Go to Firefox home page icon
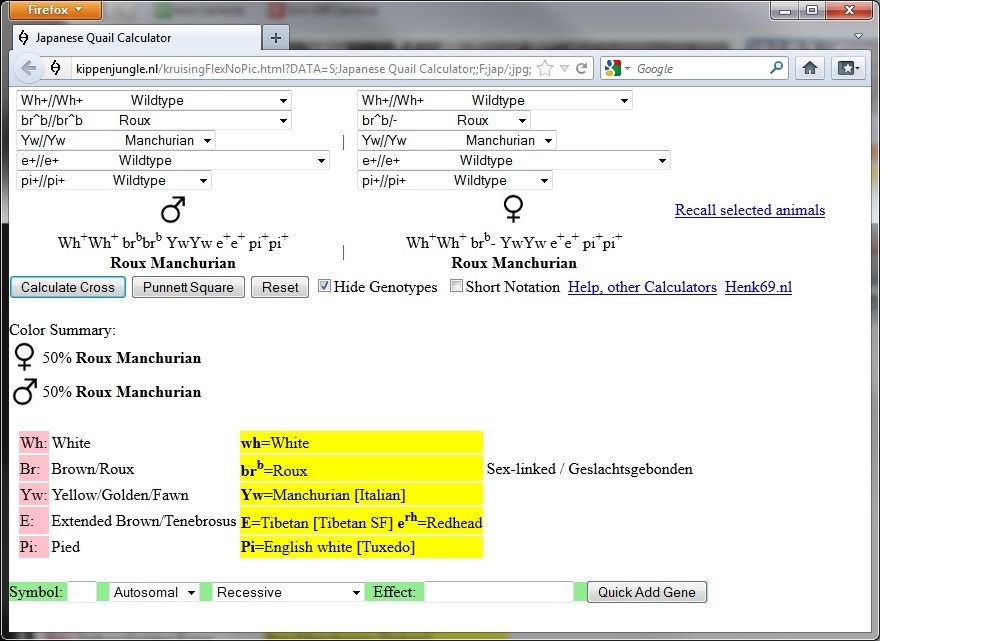 click(810, 68)
